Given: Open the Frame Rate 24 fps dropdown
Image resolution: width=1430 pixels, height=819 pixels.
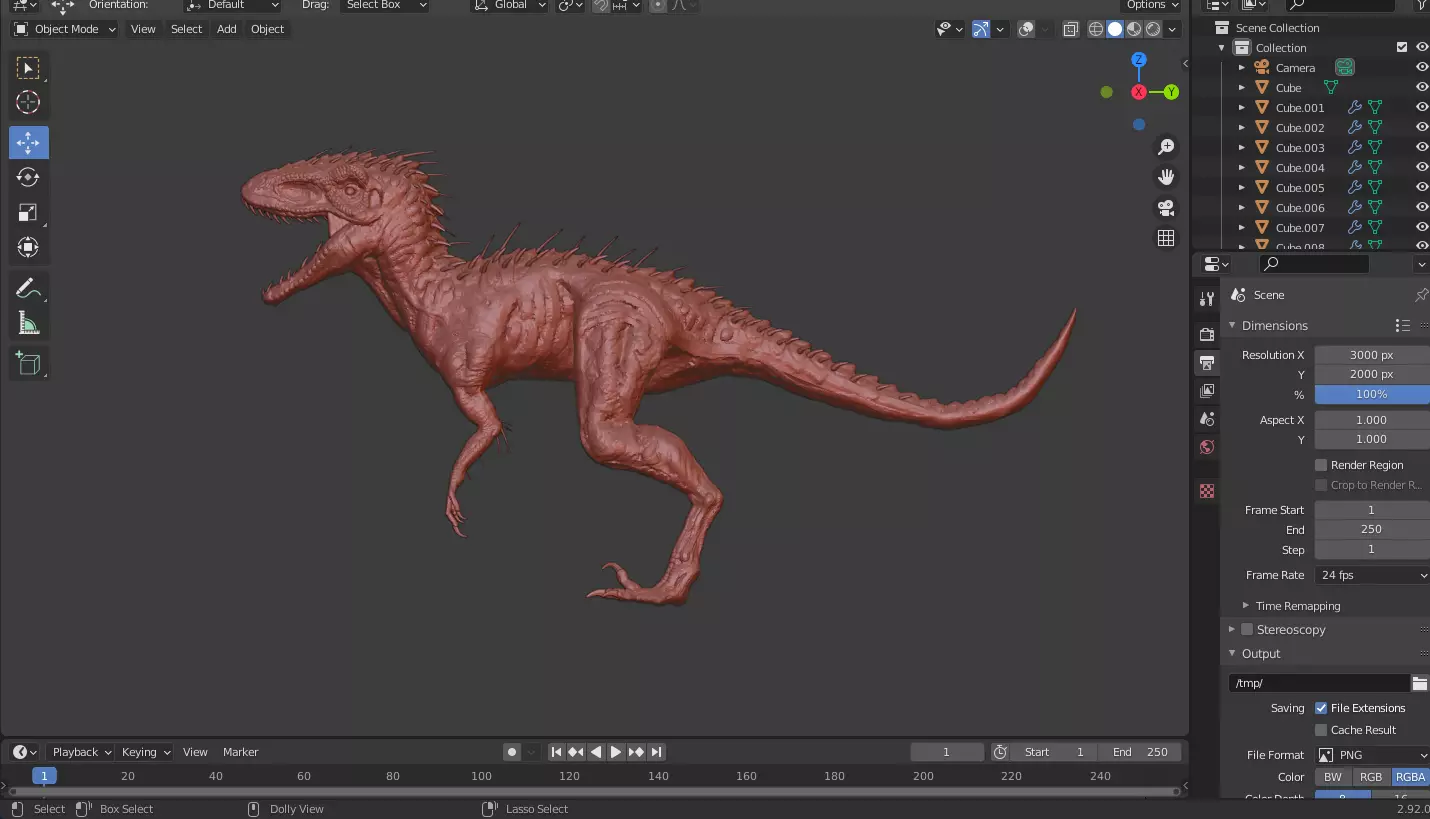Looking at the screenshot, I should [1372, 575].
